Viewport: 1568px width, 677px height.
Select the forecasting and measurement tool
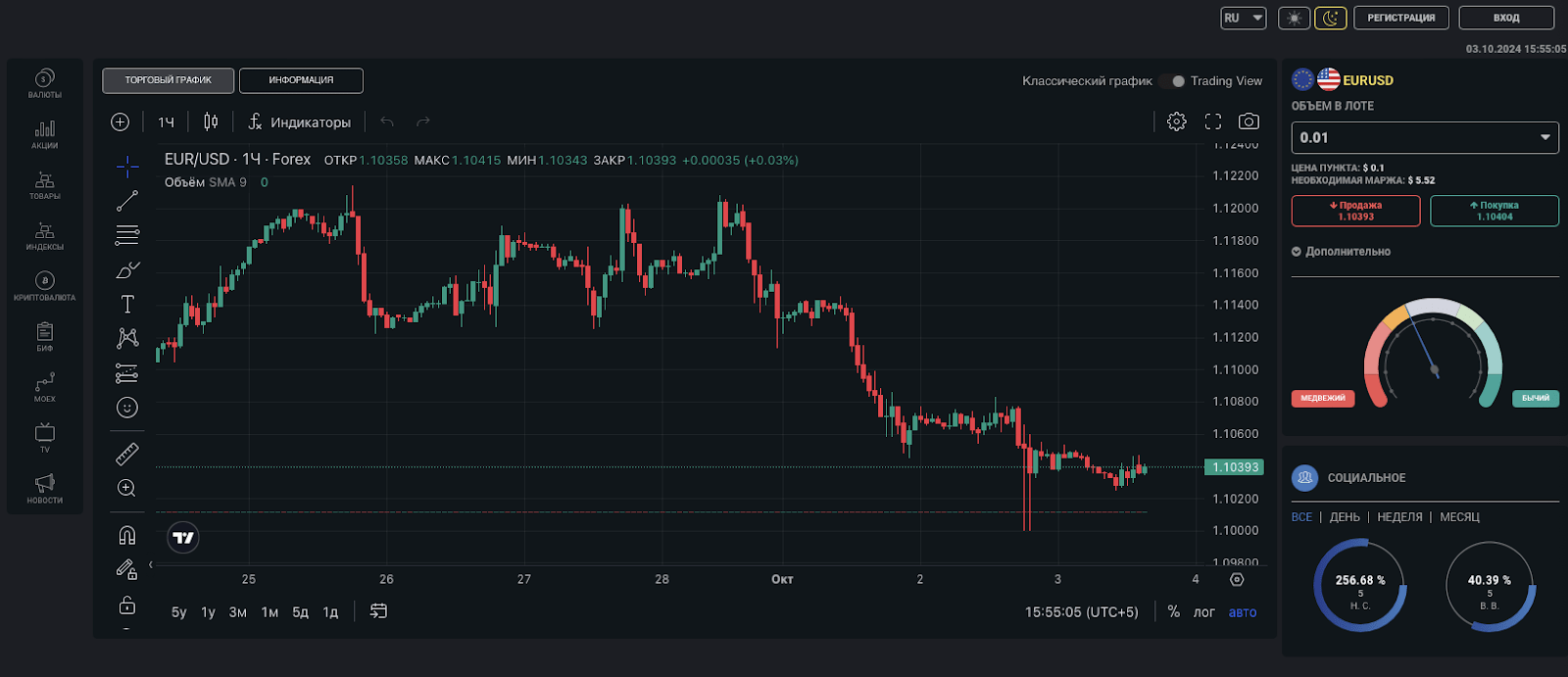click(127, 373)
